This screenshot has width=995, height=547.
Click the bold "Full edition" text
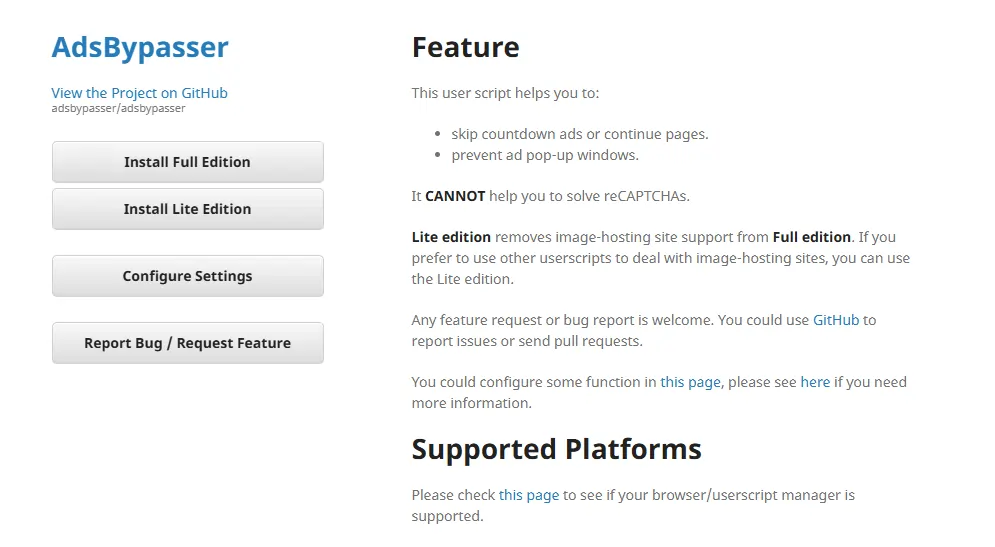click(811, 237)
